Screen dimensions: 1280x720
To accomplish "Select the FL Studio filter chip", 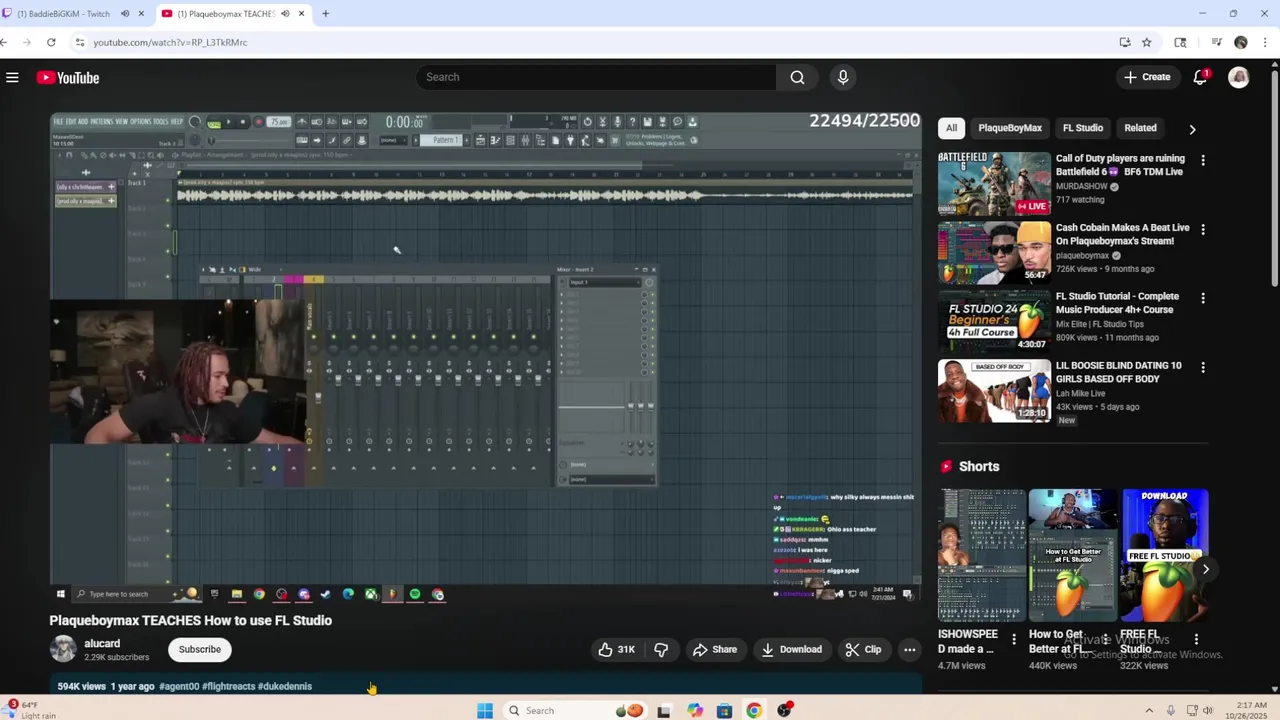I will click(1083, 128).
